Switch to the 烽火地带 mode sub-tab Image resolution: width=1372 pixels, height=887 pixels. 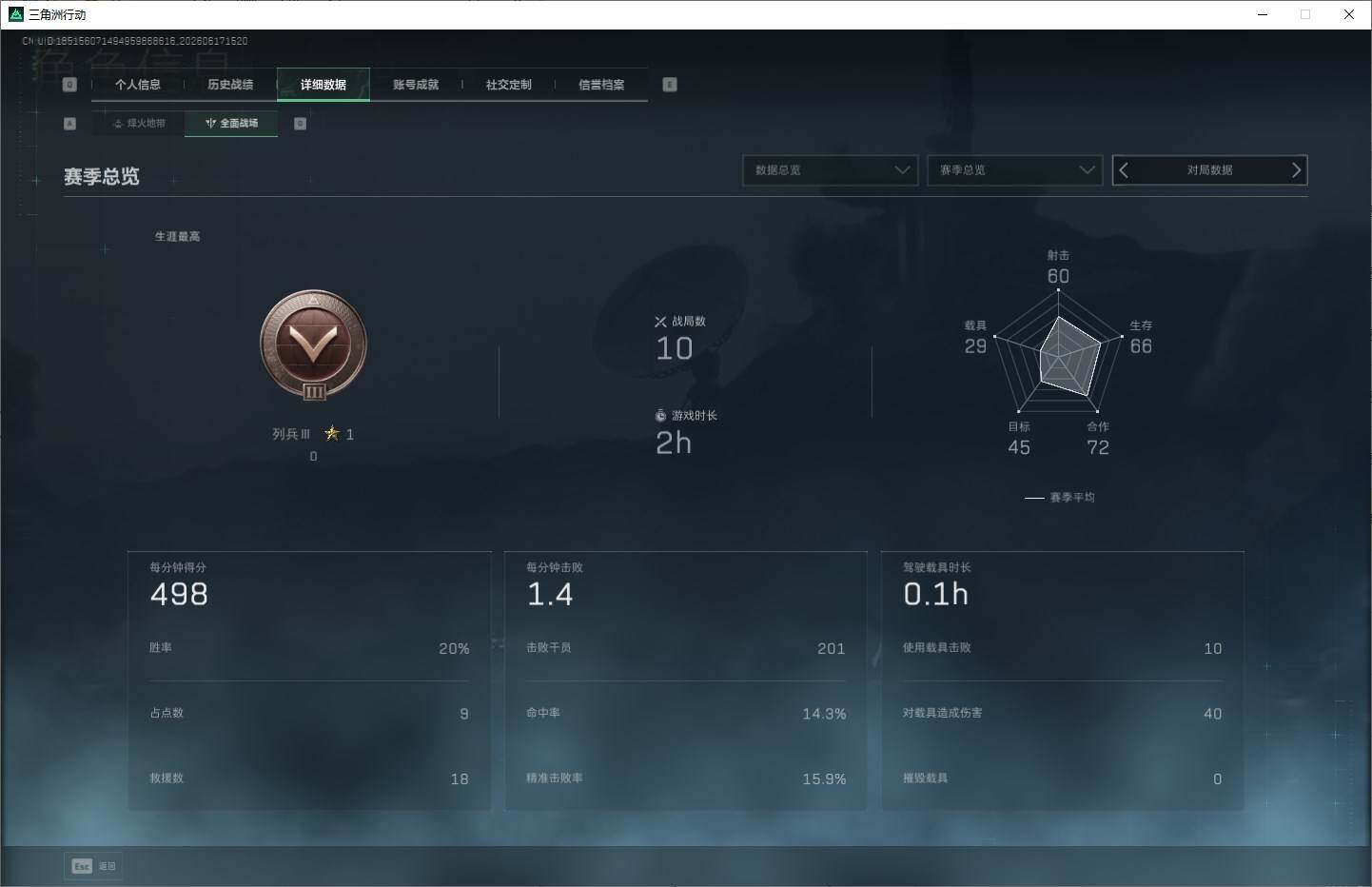(139, 123)
